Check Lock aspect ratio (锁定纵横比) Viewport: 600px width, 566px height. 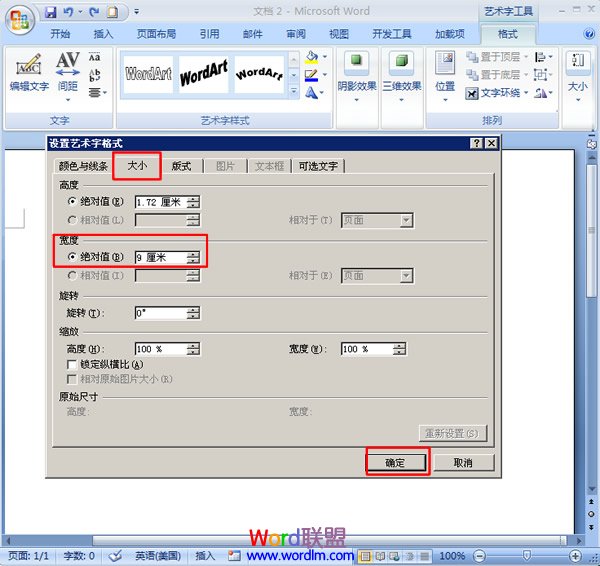pyautogui.click(x=72, y=364)
